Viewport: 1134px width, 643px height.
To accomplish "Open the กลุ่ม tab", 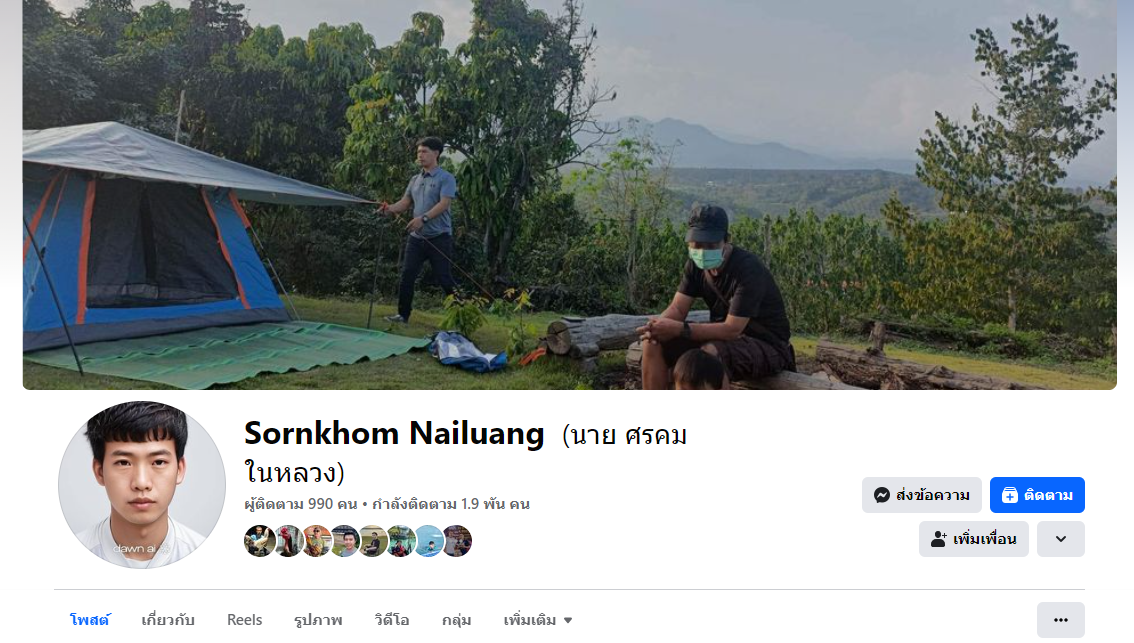I will point(456,621).
